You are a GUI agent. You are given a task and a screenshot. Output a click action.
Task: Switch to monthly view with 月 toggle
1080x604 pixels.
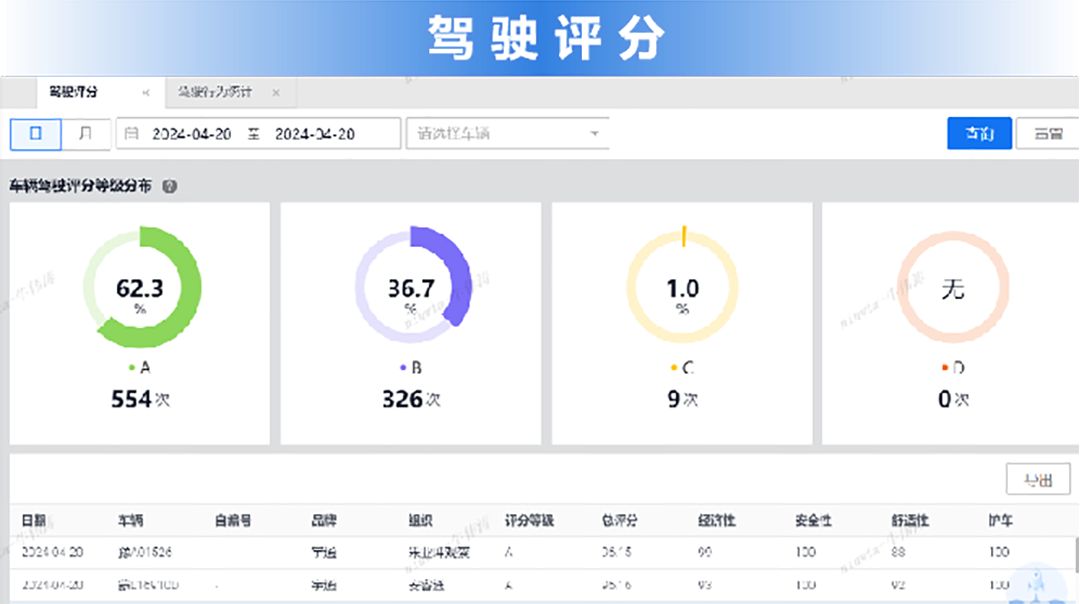coord(85,134)
